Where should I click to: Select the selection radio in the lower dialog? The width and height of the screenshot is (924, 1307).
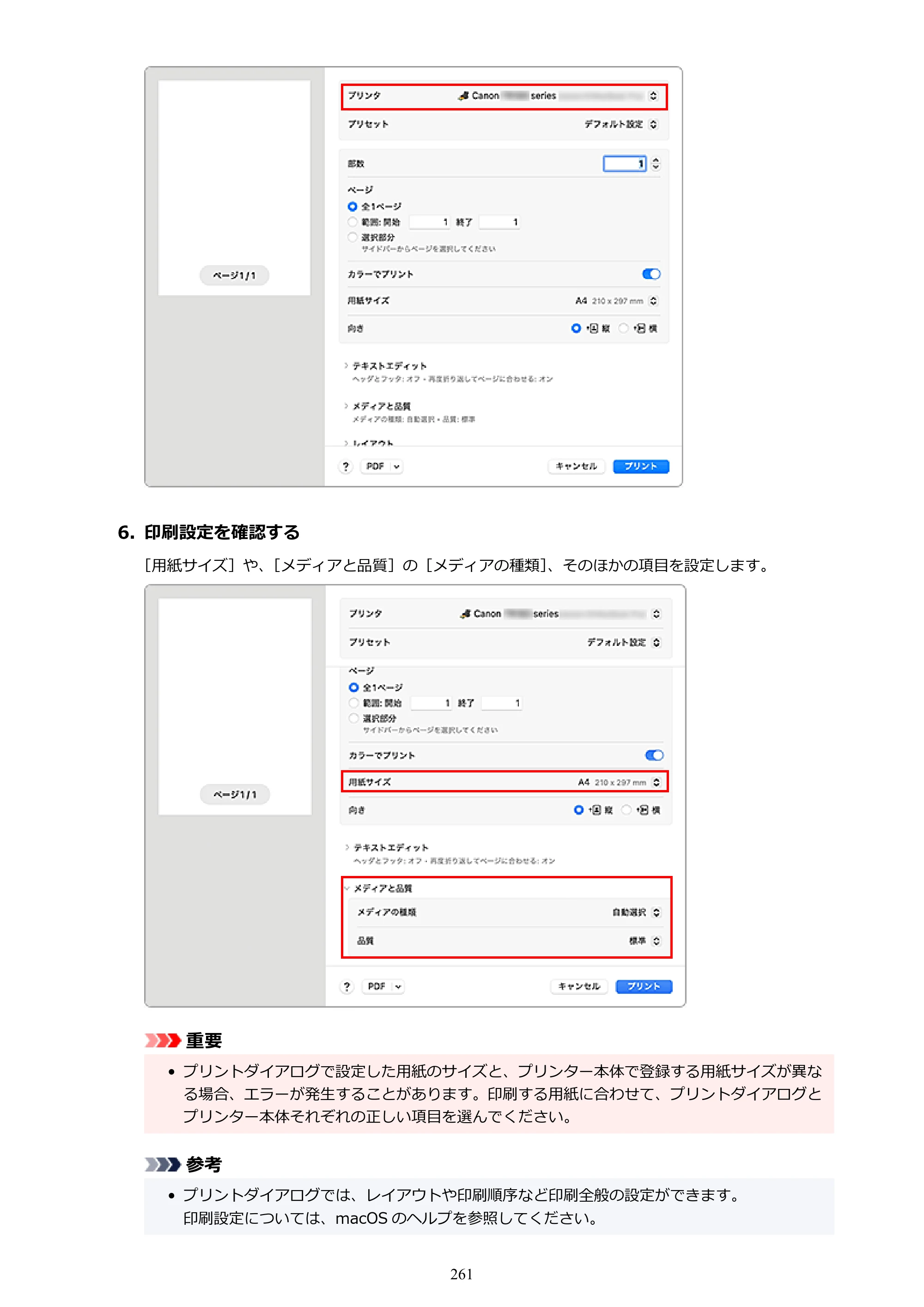coord(354,718)
